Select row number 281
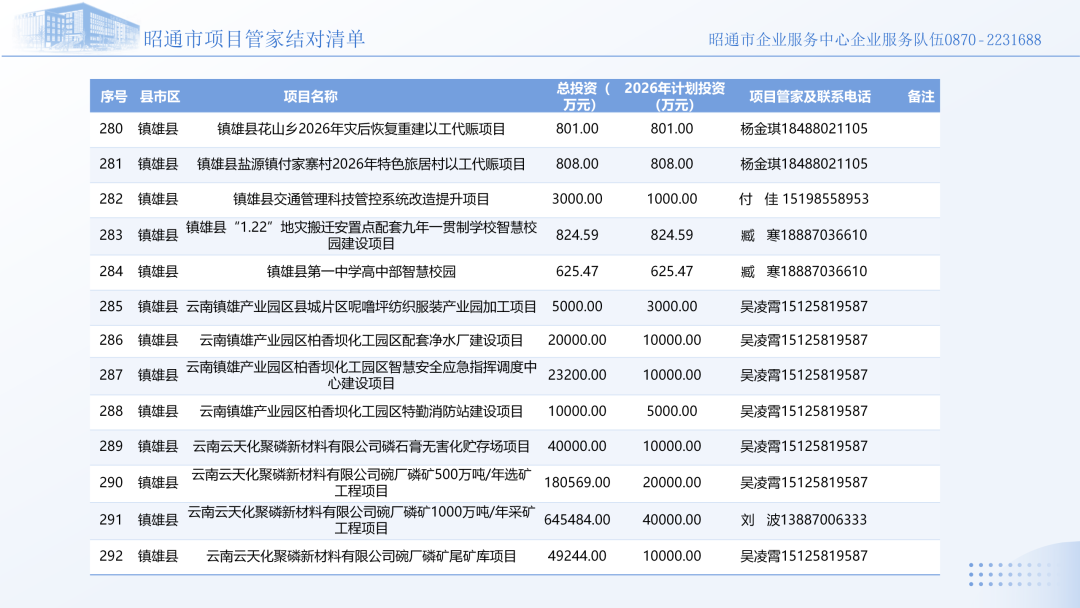 click(x=111, y=164)
